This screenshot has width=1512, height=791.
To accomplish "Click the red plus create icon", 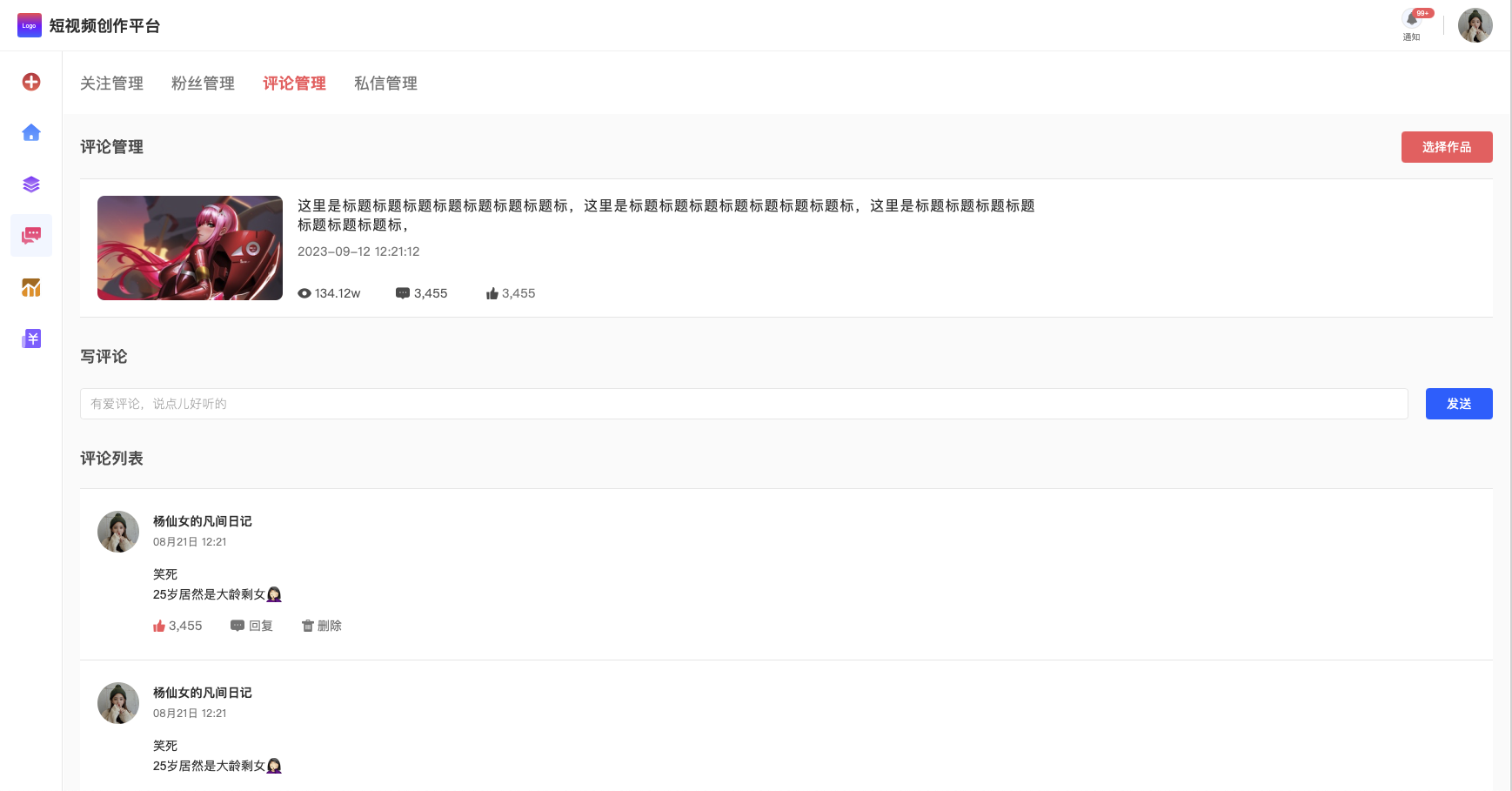I will (31, 82).
